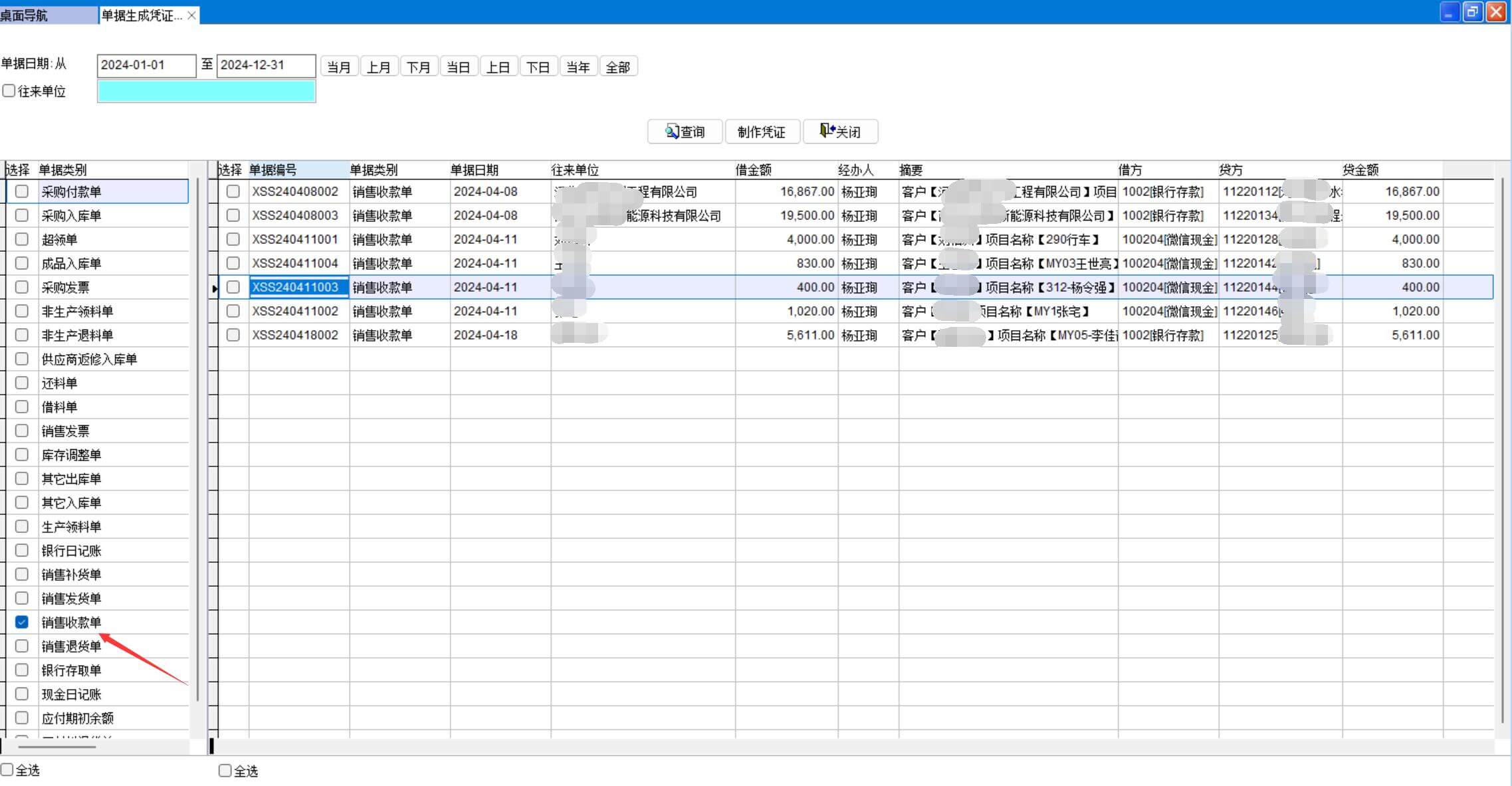
Task: Uncheck the 销售收款单 checkbox
Action: pyautogui.click(x=22, y=622)
